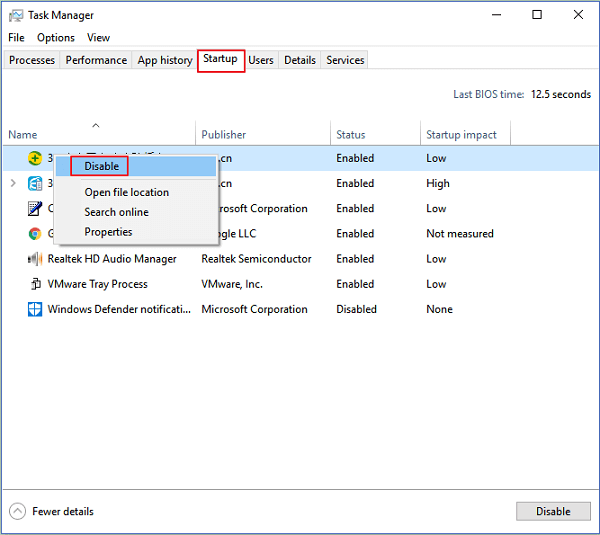Image resolution: width=600 pixels, height=535 pixels.
Task: Collapse view using Fewer details arrow
Action: pos(18,511)
